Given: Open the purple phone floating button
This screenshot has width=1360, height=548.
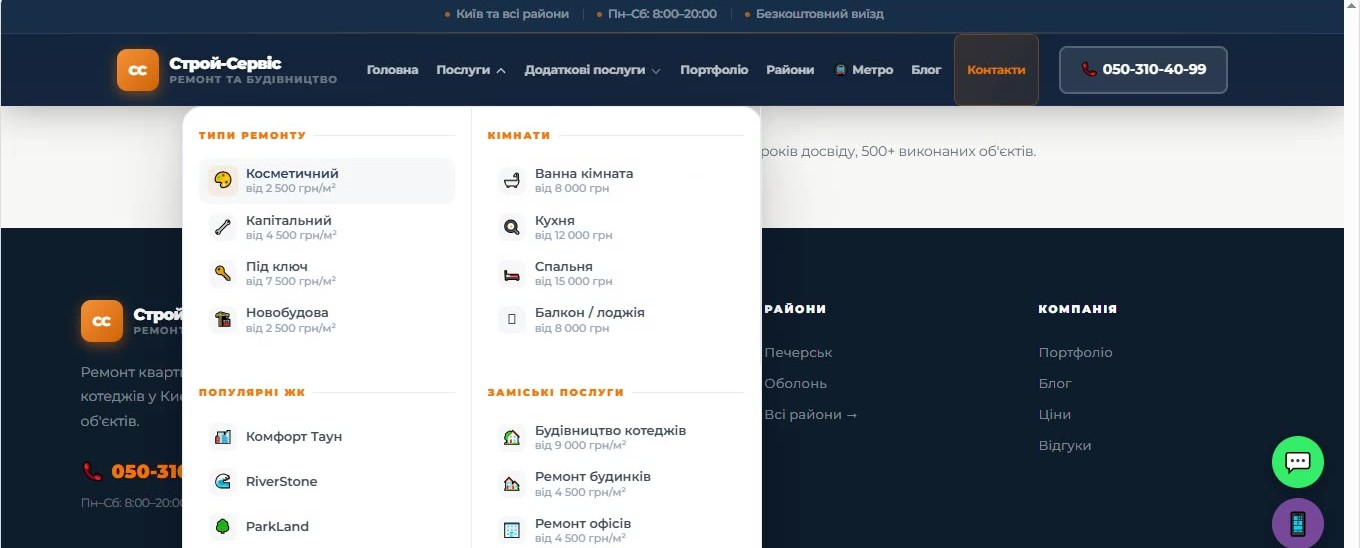Looking at the screenshot, I should [1298, 523].
